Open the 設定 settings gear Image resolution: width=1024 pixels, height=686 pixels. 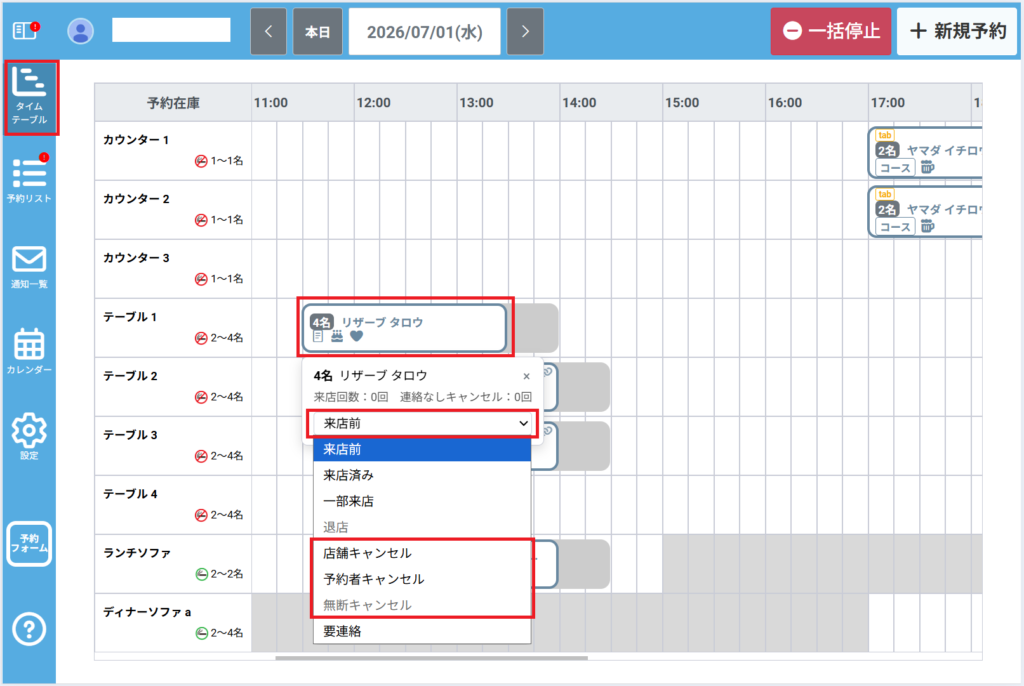29,436
